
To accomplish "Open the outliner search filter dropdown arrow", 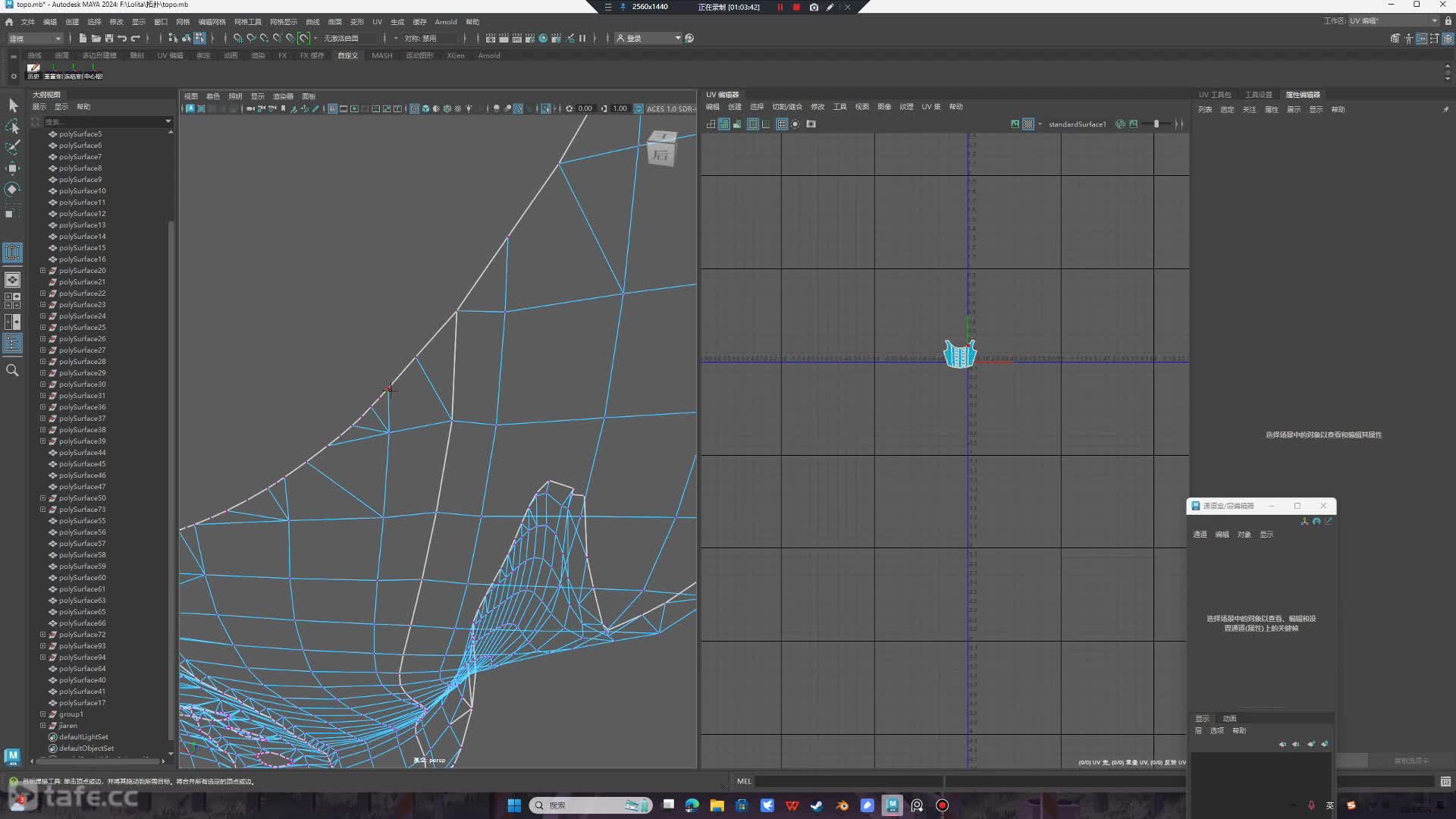I will point(168,121).
